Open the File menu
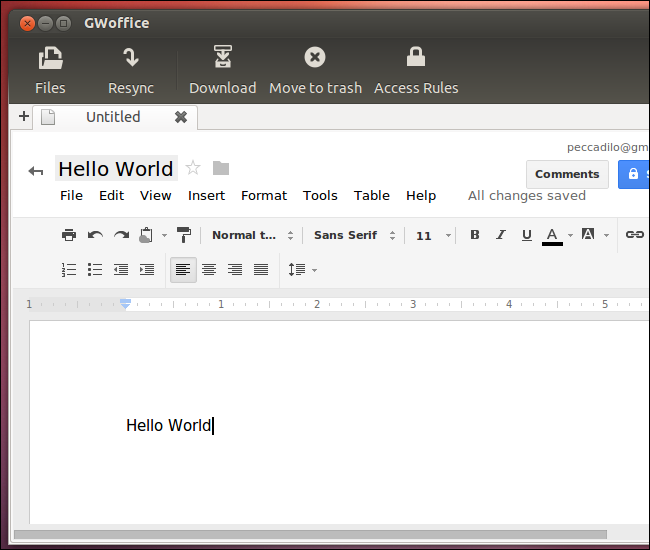 71,196
